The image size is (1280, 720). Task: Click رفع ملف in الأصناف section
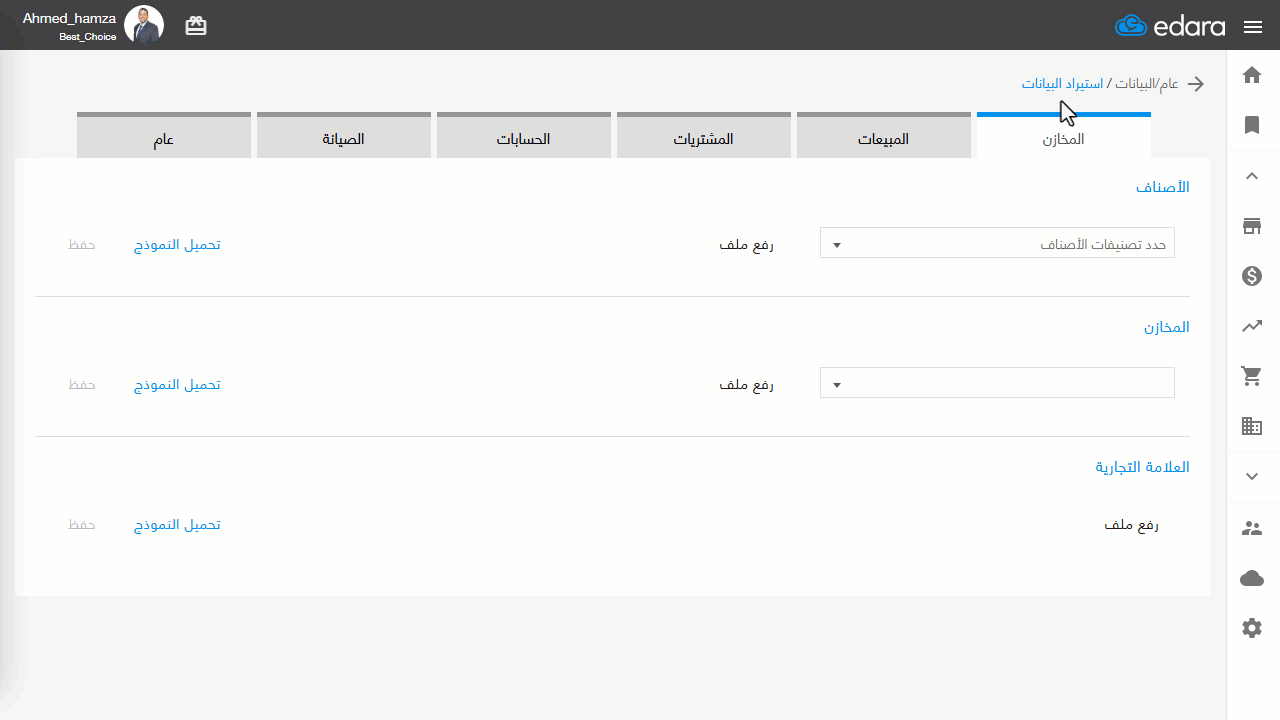747,245
